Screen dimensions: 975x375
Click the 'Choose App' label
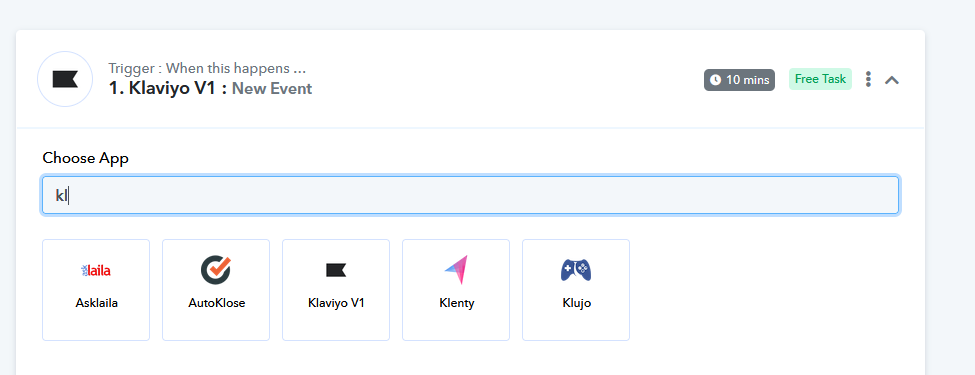[86, 158]
